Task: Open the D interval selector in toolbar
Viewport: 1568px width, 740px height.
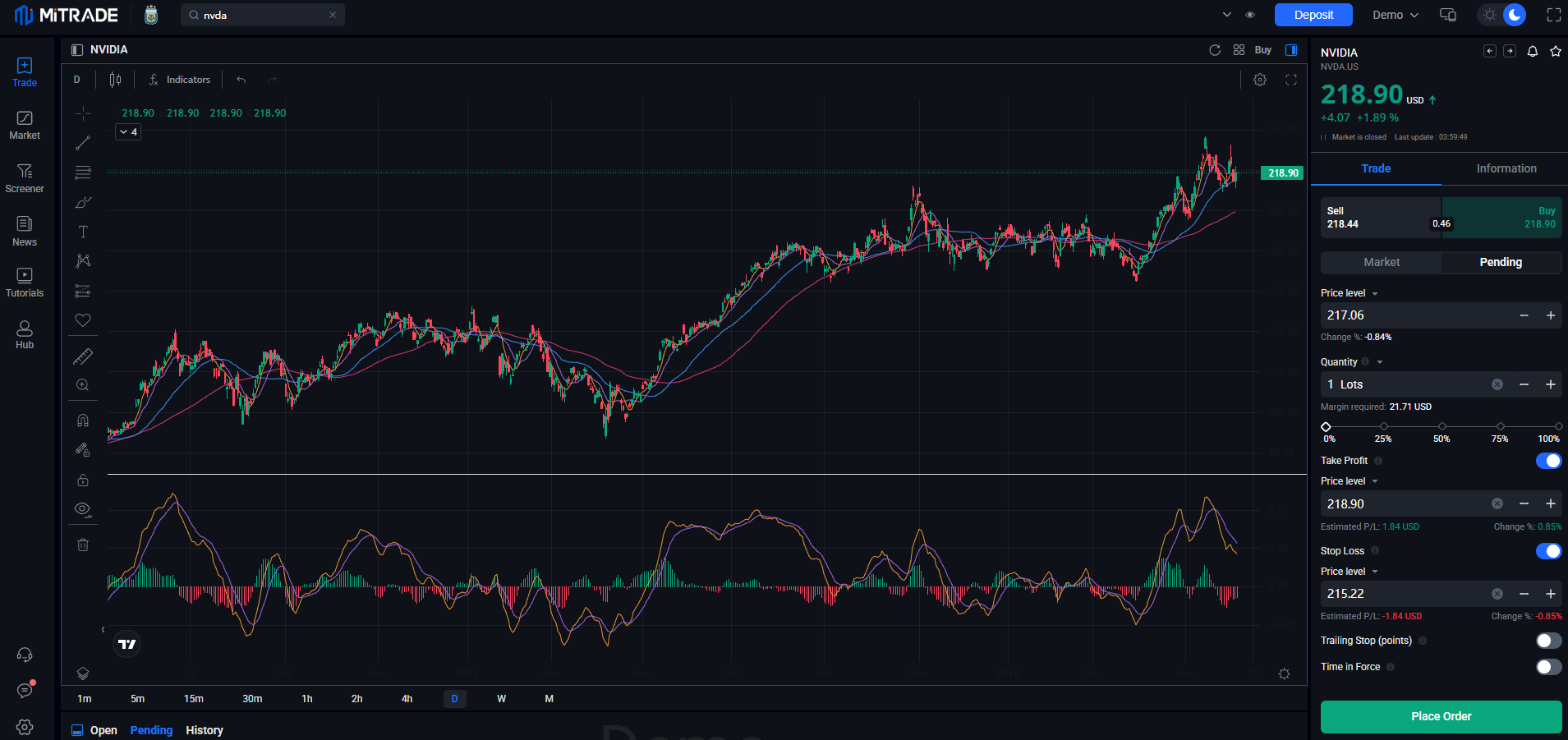Action: click(77, 80)
